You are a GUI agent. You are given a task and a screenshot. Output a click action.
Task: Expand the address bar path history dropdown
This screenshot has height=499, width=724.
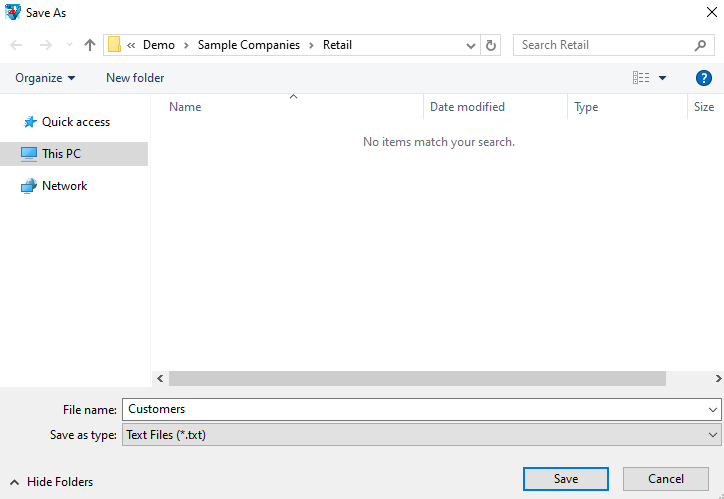pyautogui.click(x=472, y=45)
